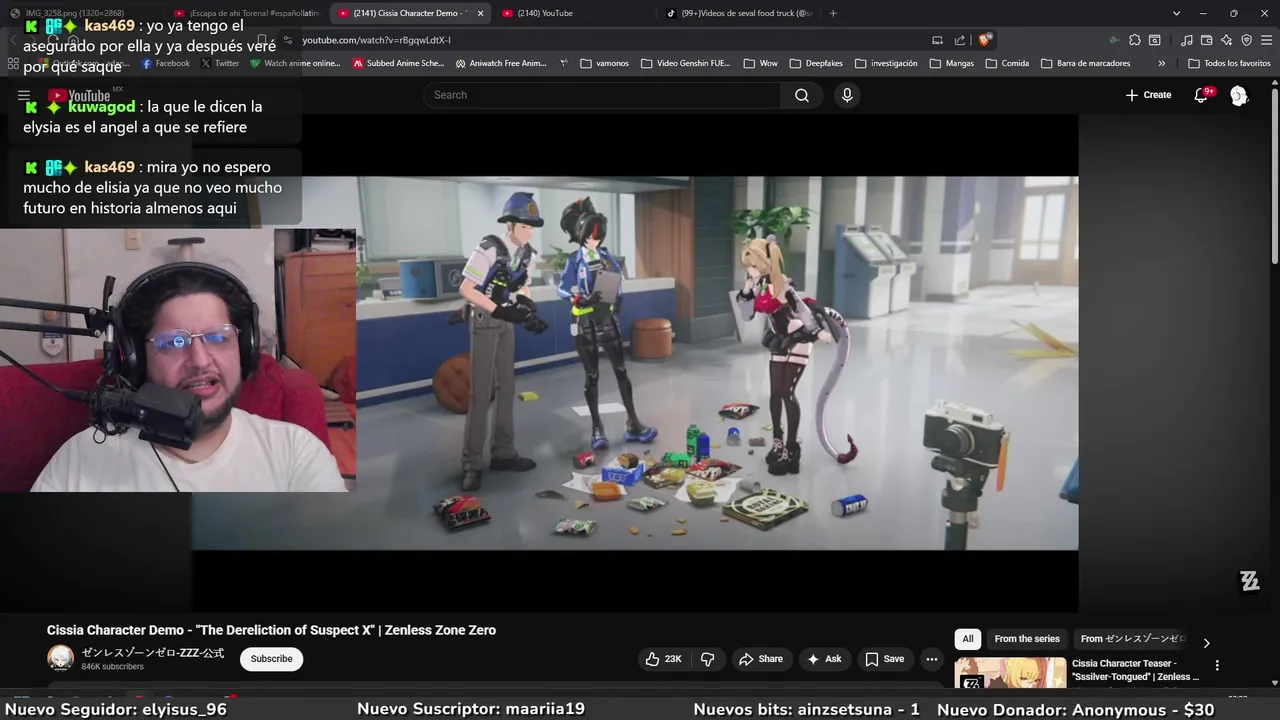Click into the YouTube search field
The width and height of the screenshot is (1280, 720).
[x=603, y=95]
